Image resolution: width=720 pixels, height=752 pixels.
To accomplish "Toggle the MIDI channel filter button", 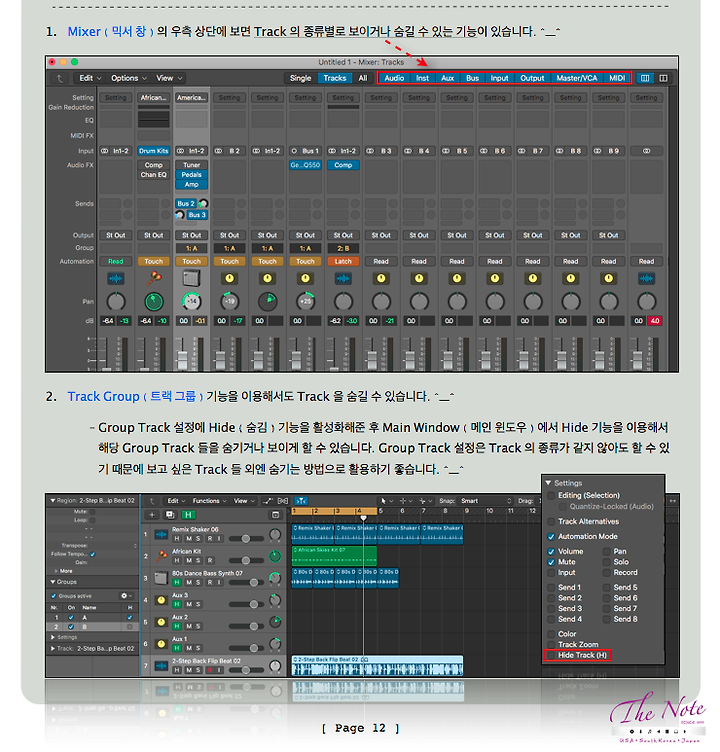I will coord(617,78).
